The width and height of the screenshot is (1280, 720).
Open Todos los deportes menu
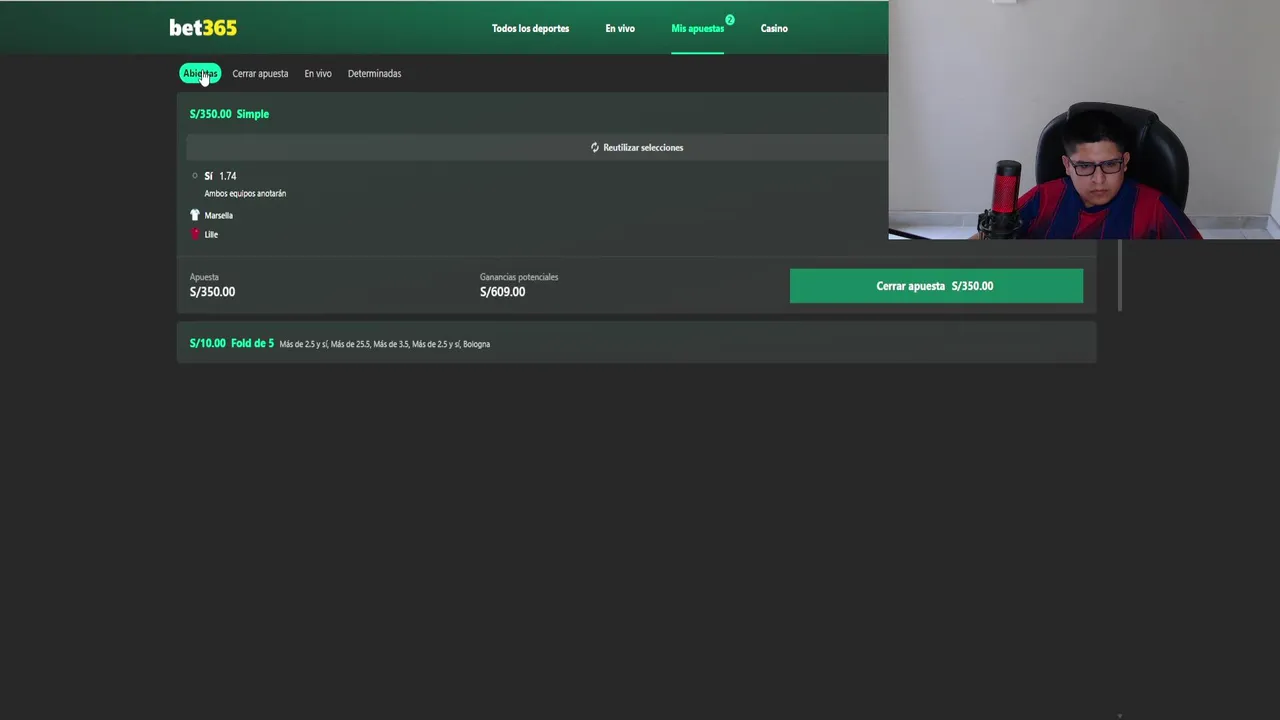pos(530,28)
